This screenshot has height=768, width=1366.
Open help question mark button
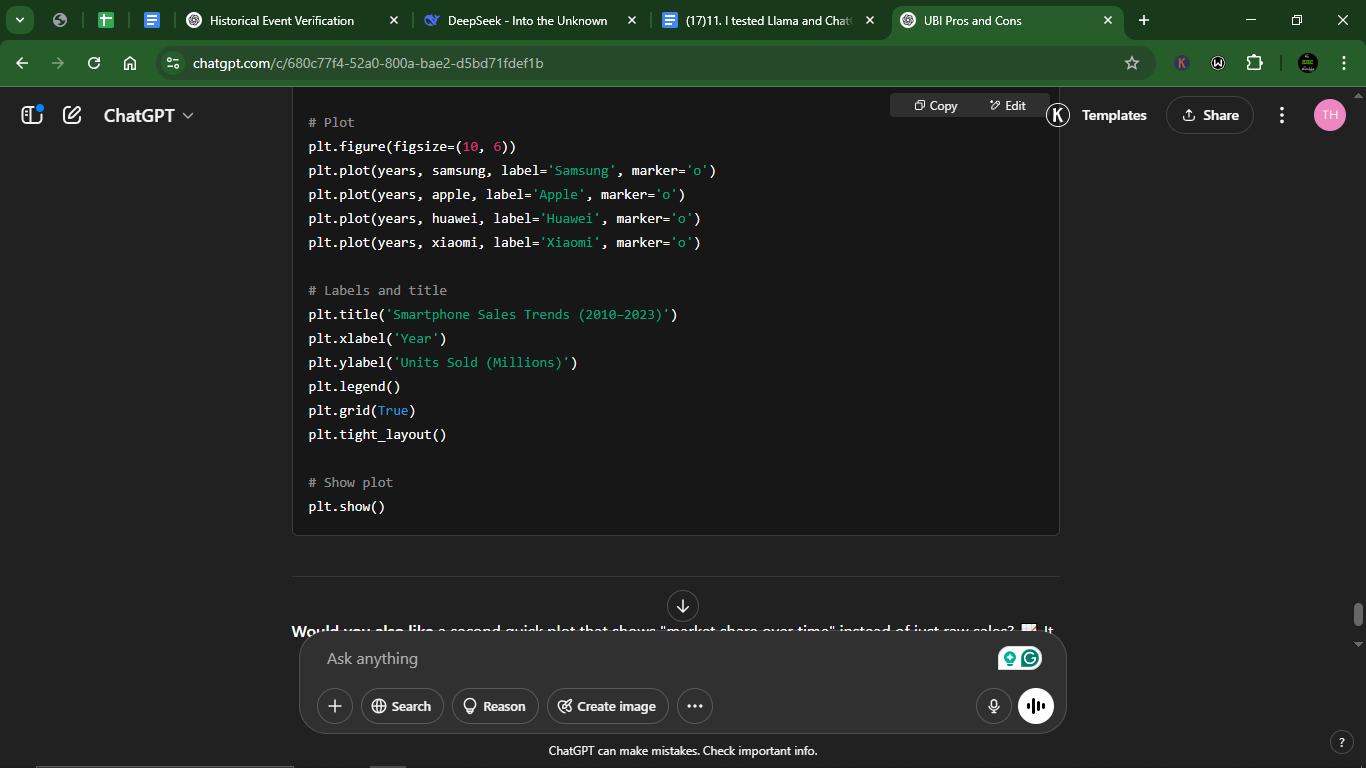[x=1342, y=742]
